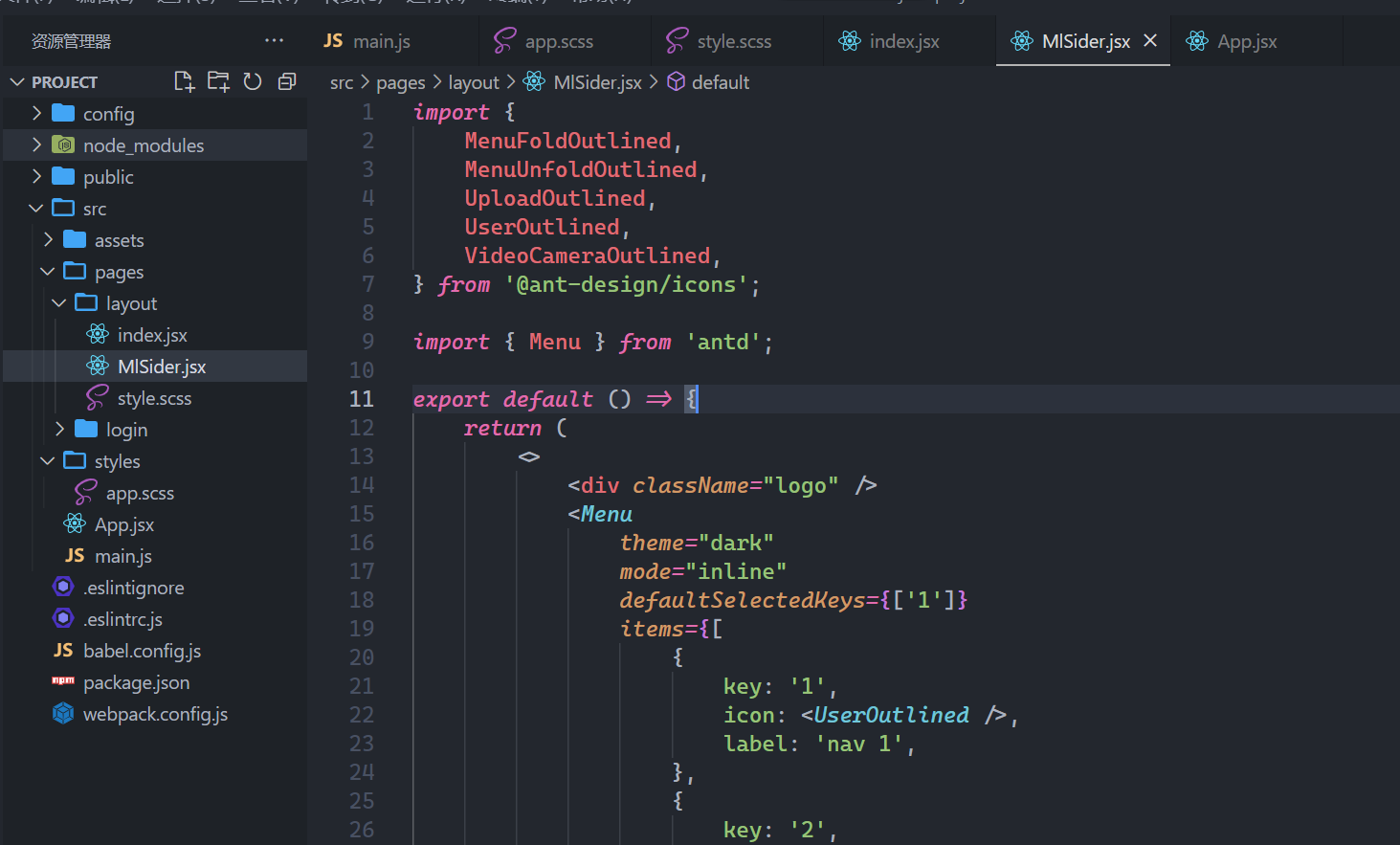Screen dimensions: 1400x845
Task: Click the React icon beside MISider.jsx in tree
Action: (x=98, y=366)
